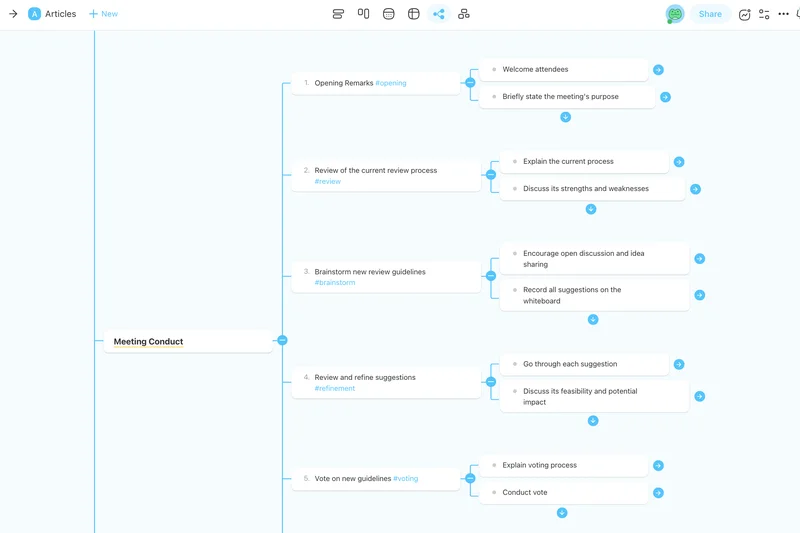Click the Share button
The image size is (800, 533).
(710, 14)
